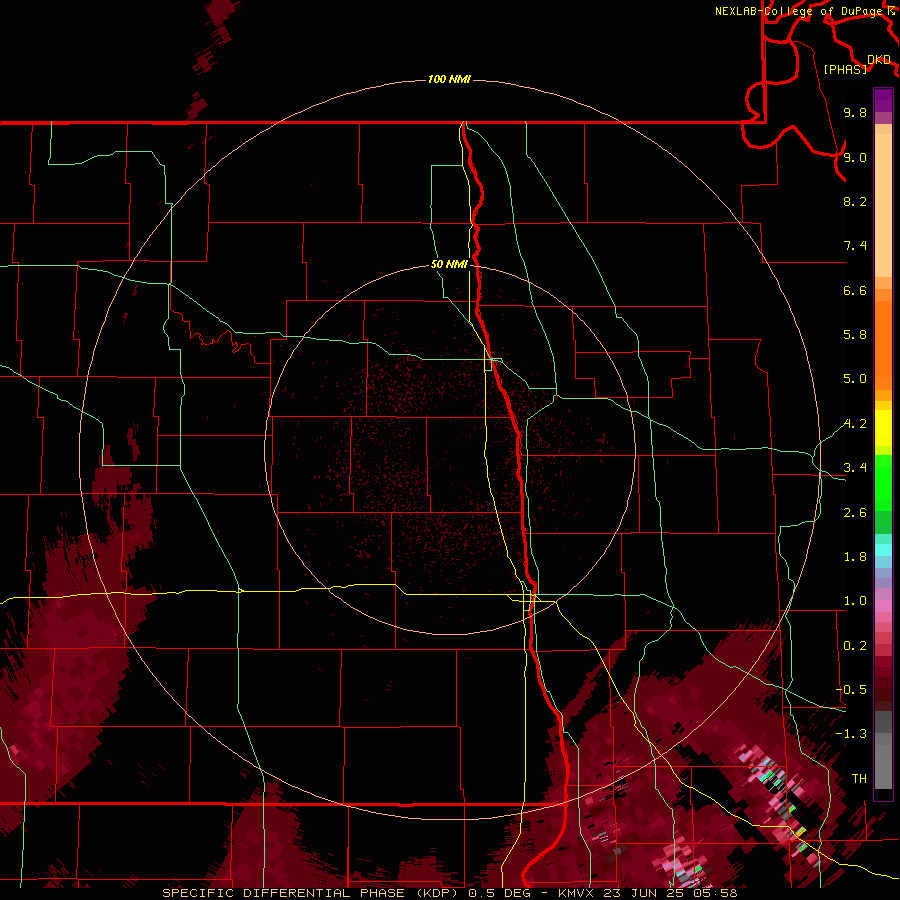Image resolution: width=900 pixels, height=900 pixels.
Task: Click the "05:58" time in caption
Action: point(714,893)
